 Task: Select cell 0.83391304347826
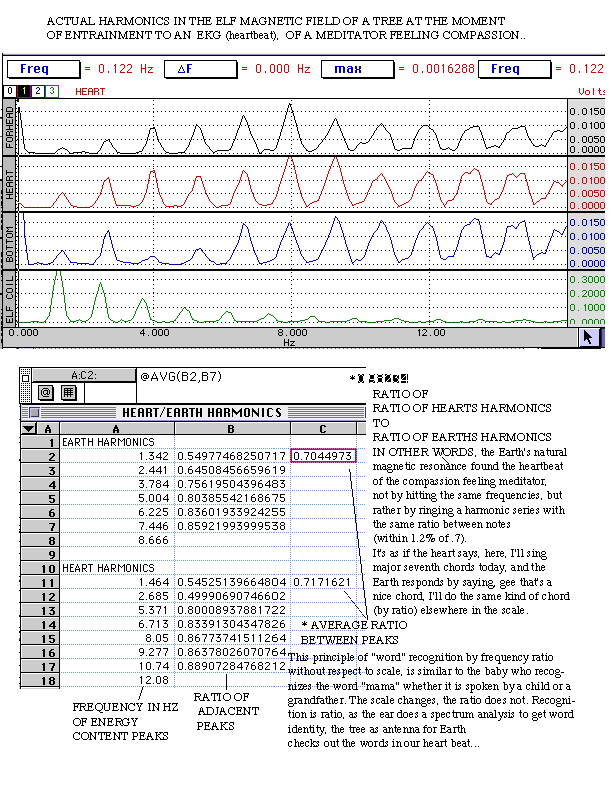tap(232, 625)
